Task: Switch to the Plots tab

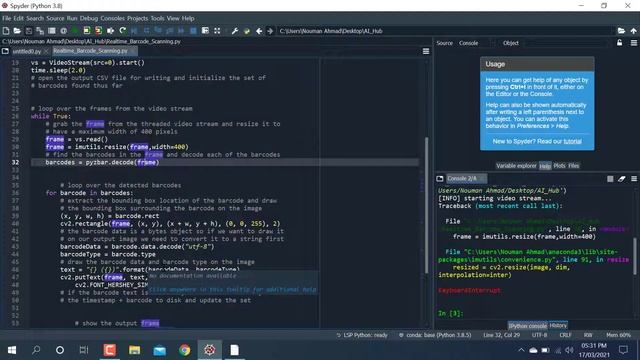Action: 559,166
